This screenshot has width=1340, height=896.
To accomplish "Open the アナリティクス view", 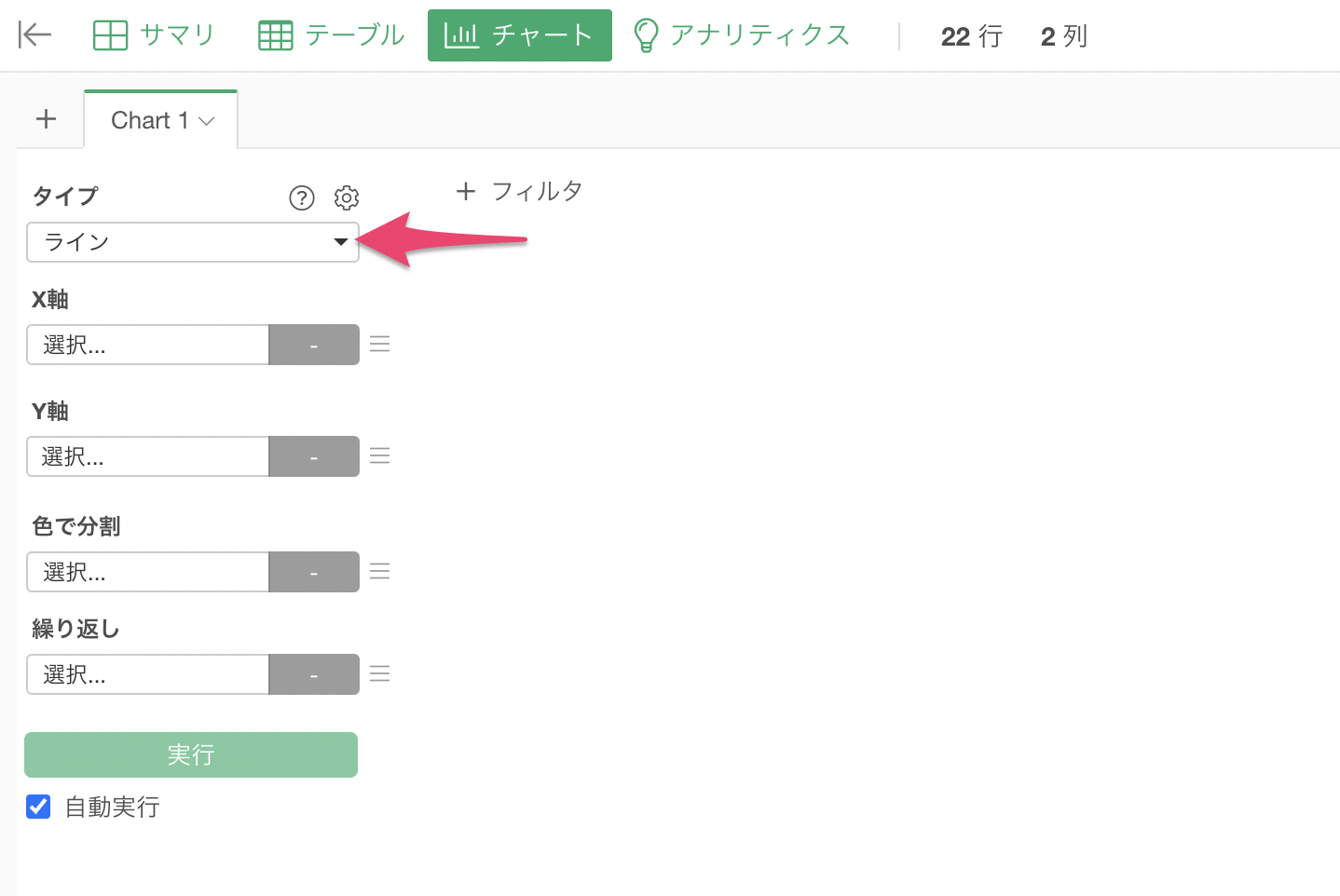I will [x=742, y=35].
